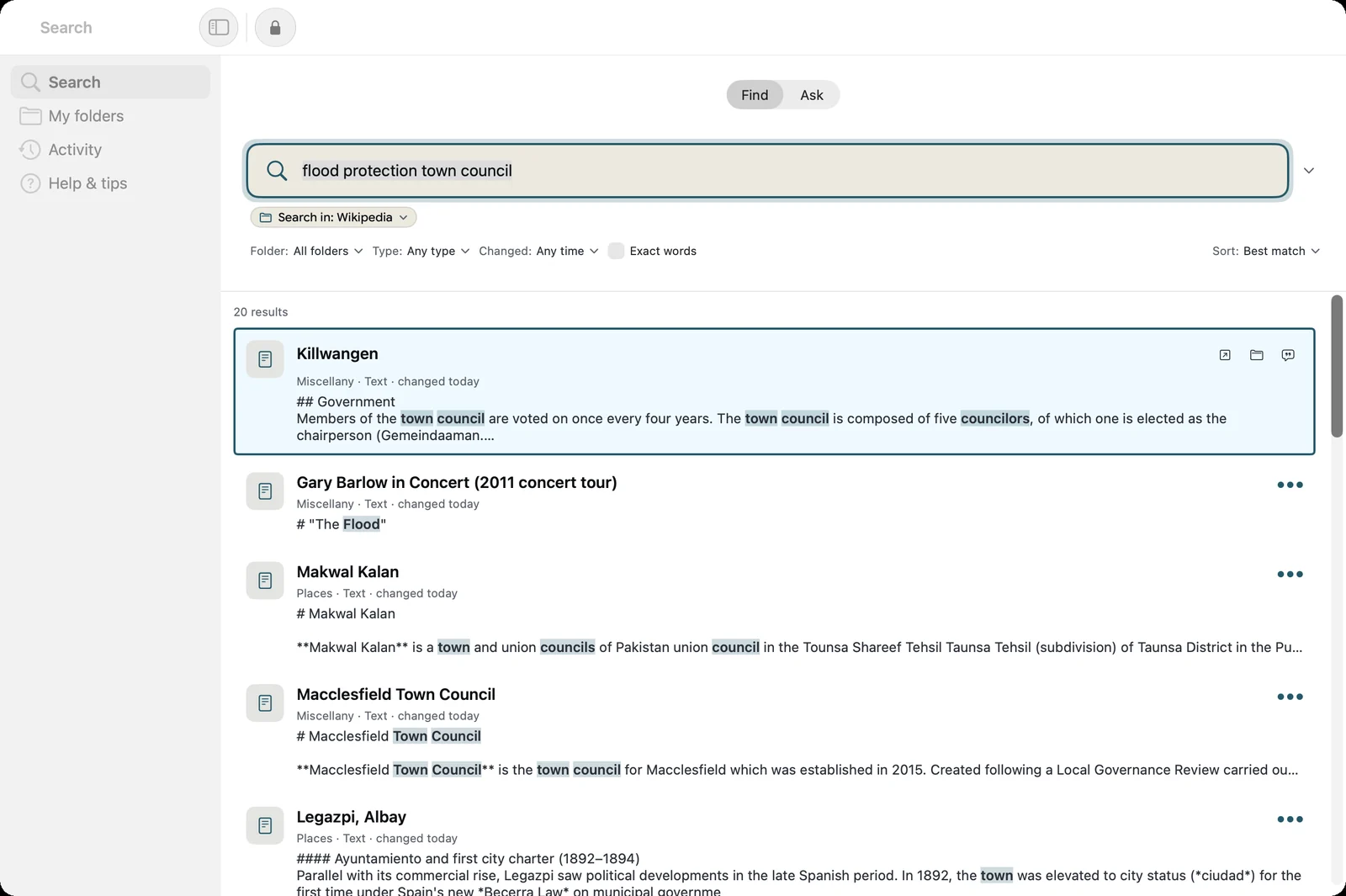Open Killwangen result in new window icon

pyautogui.click(x=1225, y=355)
